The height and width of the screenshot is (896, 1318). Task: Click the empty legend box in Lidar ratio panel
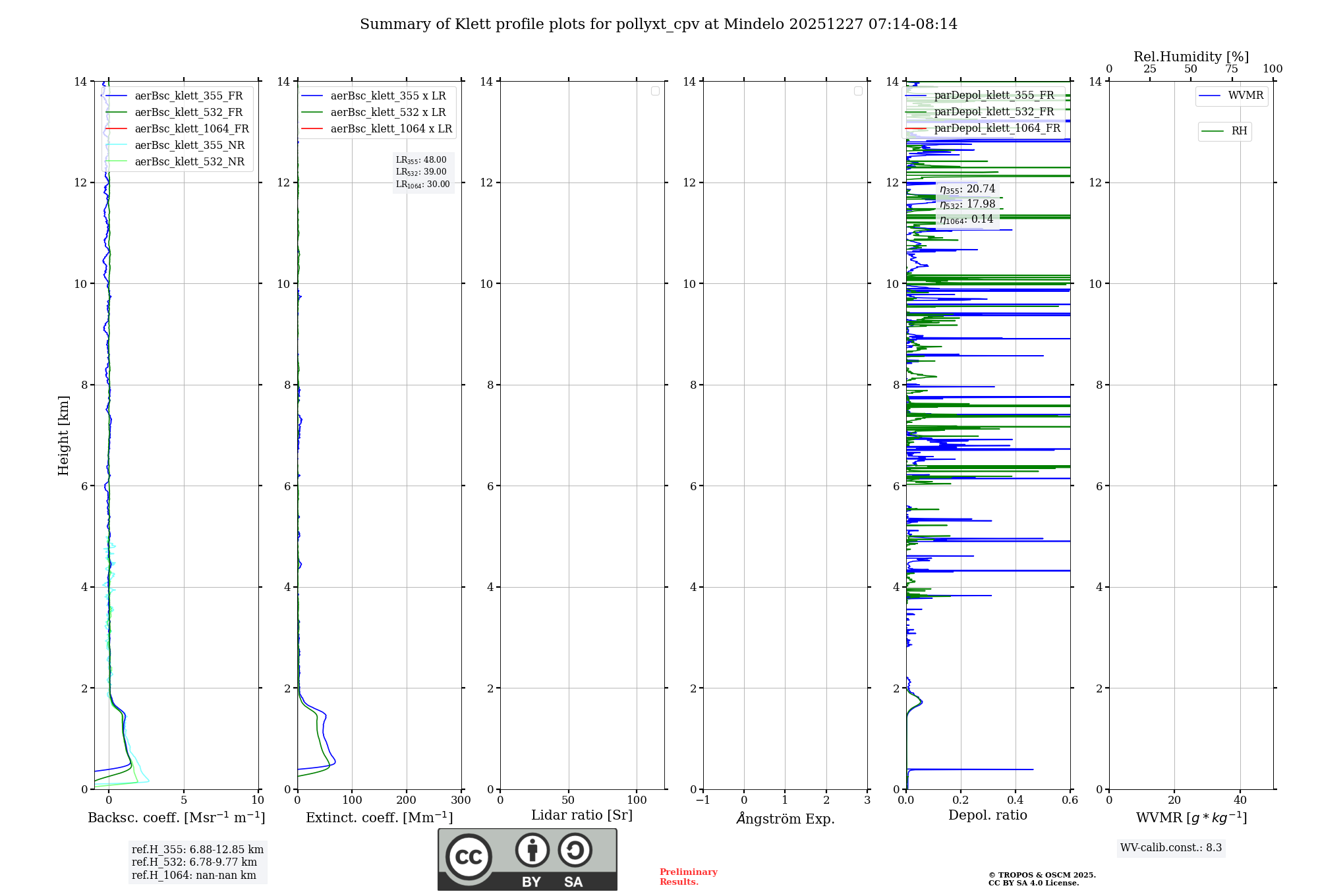655,91
